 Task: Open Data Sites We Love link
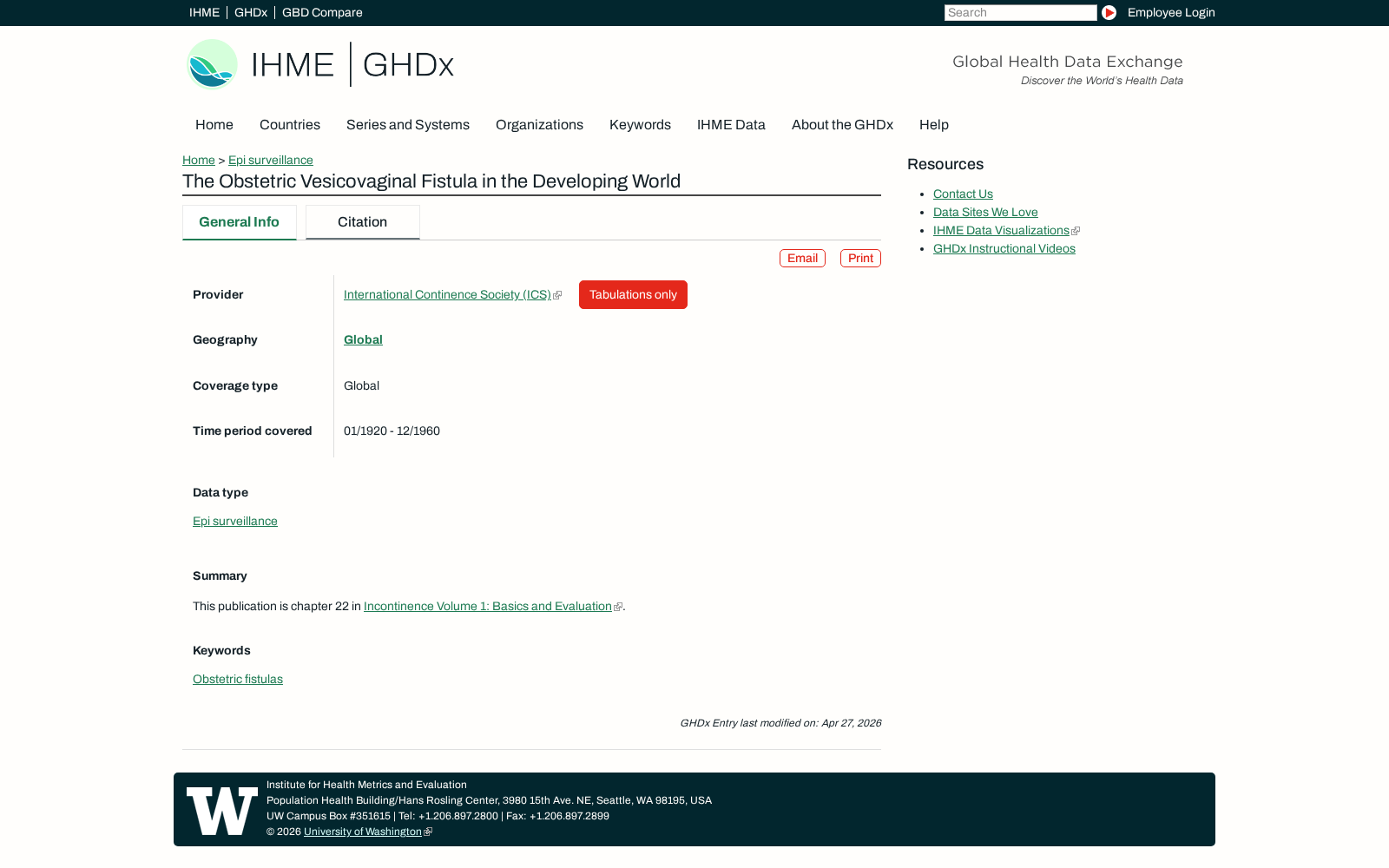coord(985,213)
